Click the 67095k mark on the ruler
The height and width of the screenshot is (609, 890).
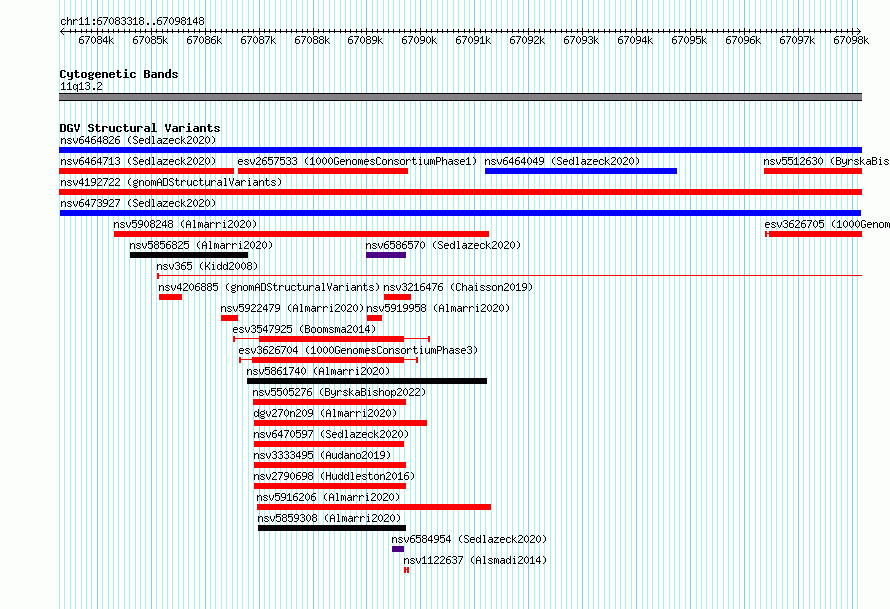click(689, 40)
